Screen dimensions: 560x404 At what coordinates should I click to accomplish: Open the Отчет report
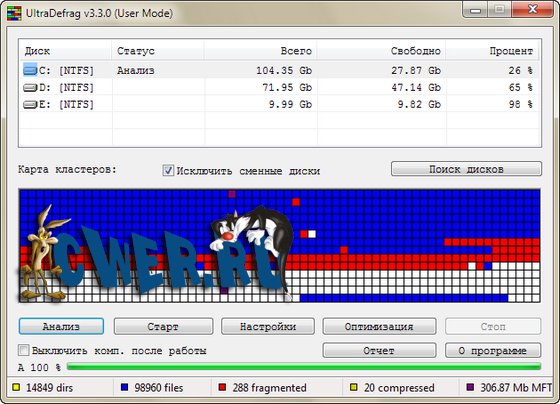click(x=379, y=350)
